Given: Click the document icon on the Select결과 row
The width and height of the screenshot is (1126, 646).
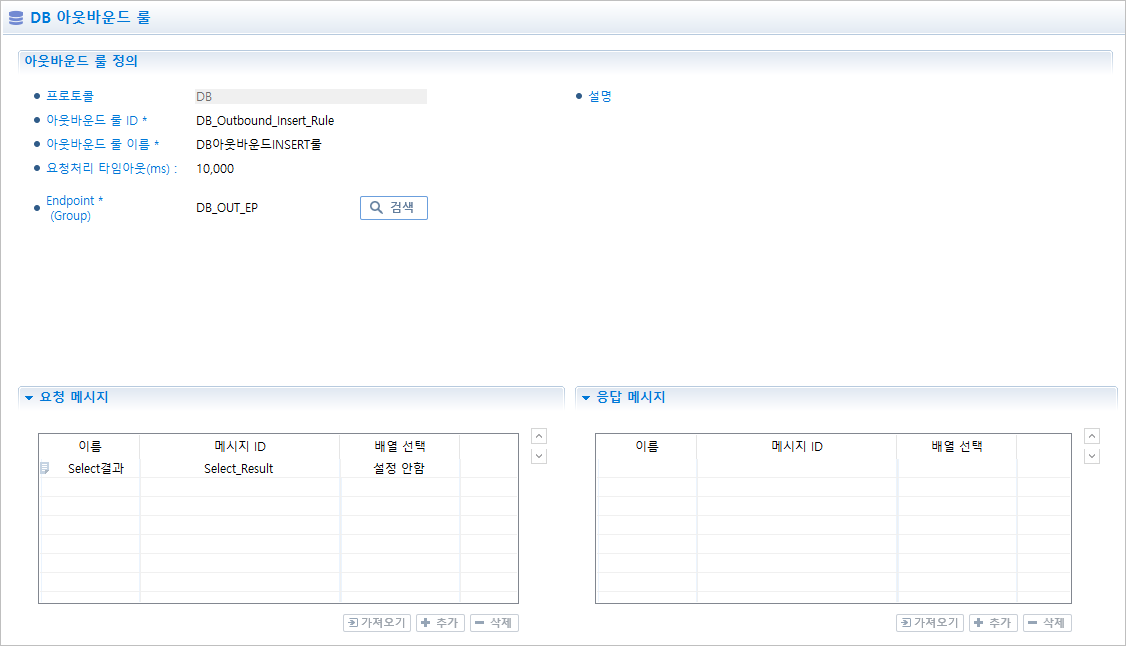Looking at the screenshot, I should [x=44, y=468].
